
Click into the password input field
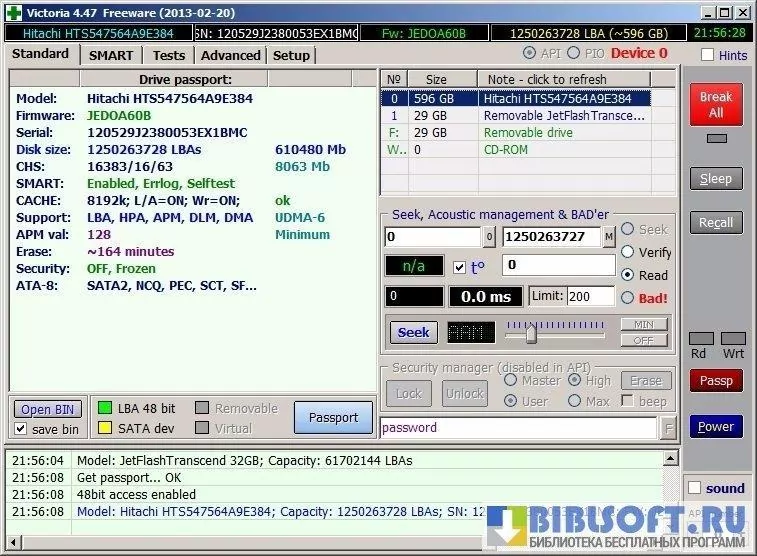coord(517,428)
